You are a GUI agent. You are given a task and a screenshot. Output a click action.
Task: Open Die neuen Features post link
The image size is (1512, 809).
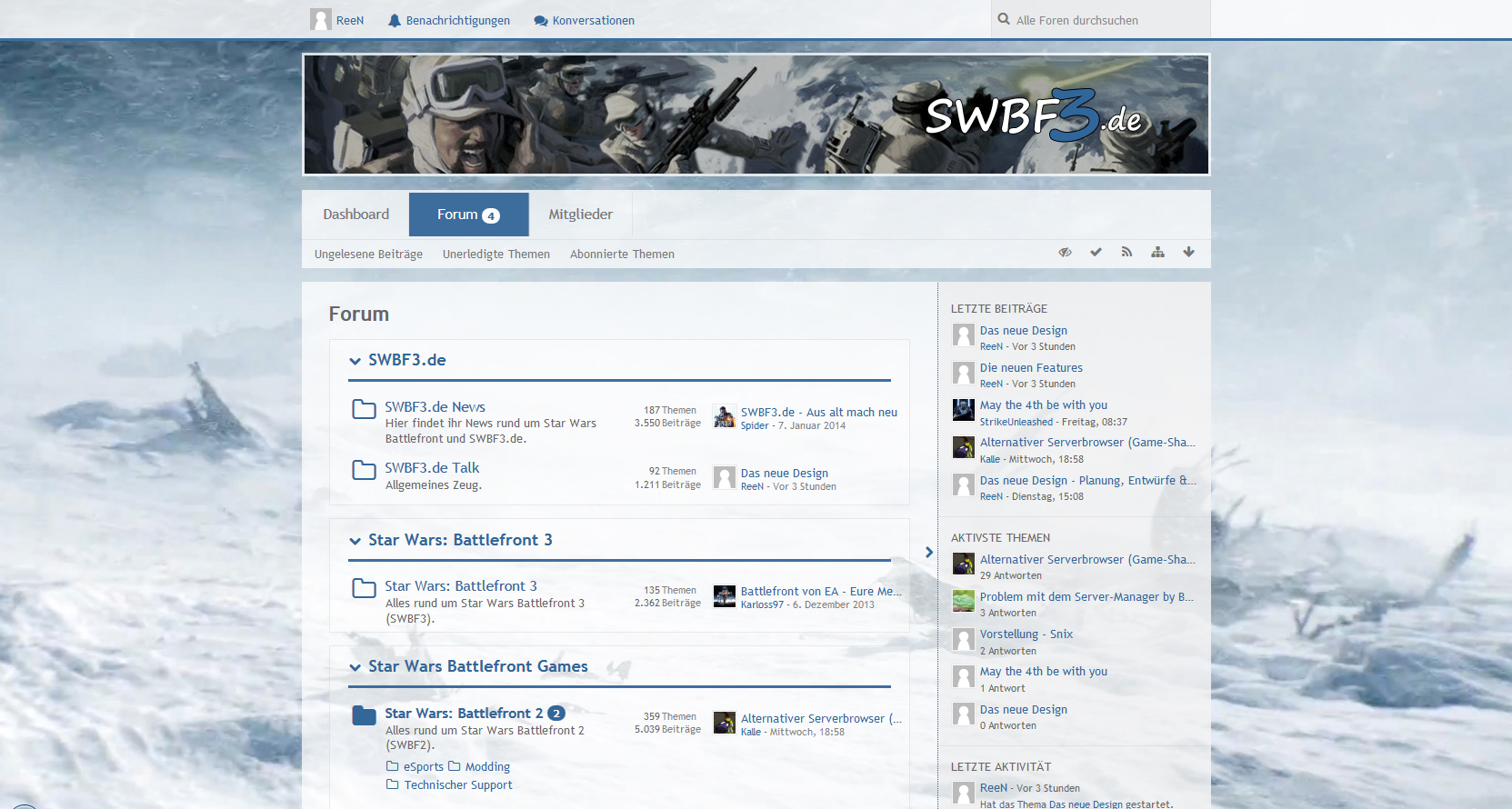pyautogui.click(x=1031, y=368)
